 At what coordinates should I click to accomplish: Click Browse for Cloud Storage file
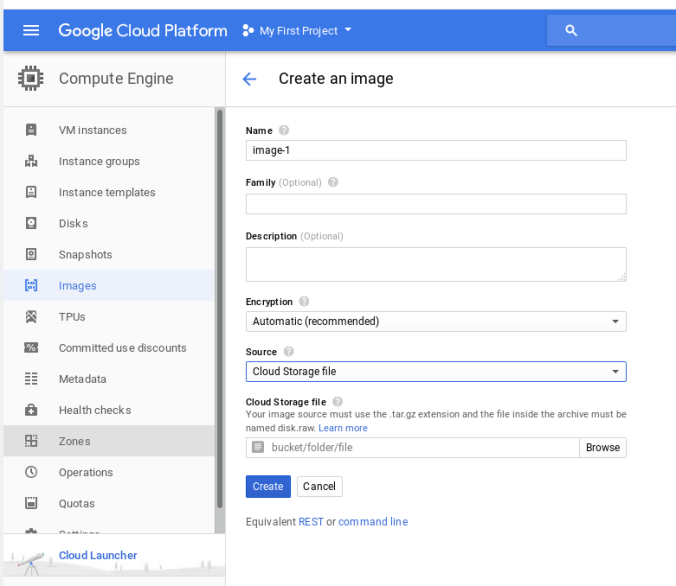(602, 447)
